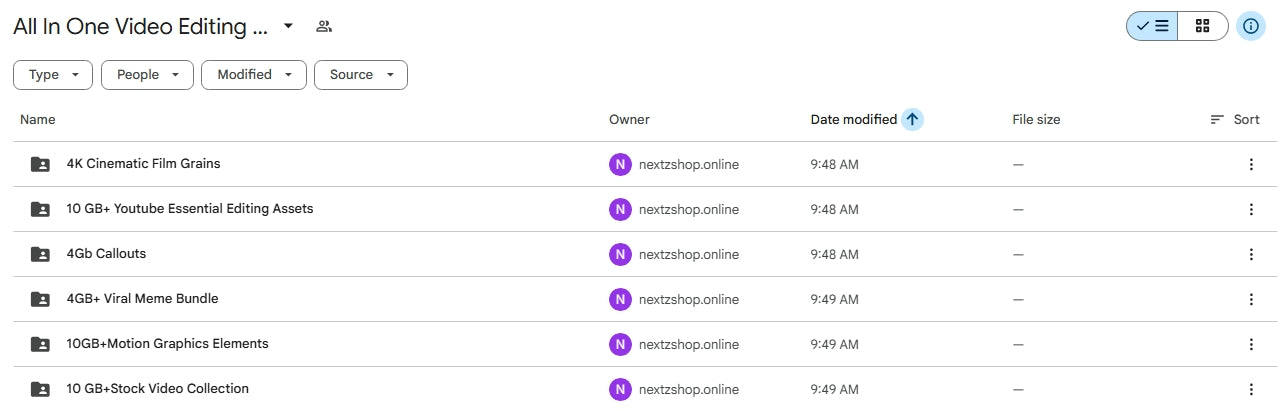Switch to list layout view
The width and height of the screenshot is (1287, 411).
[1152, 27]
